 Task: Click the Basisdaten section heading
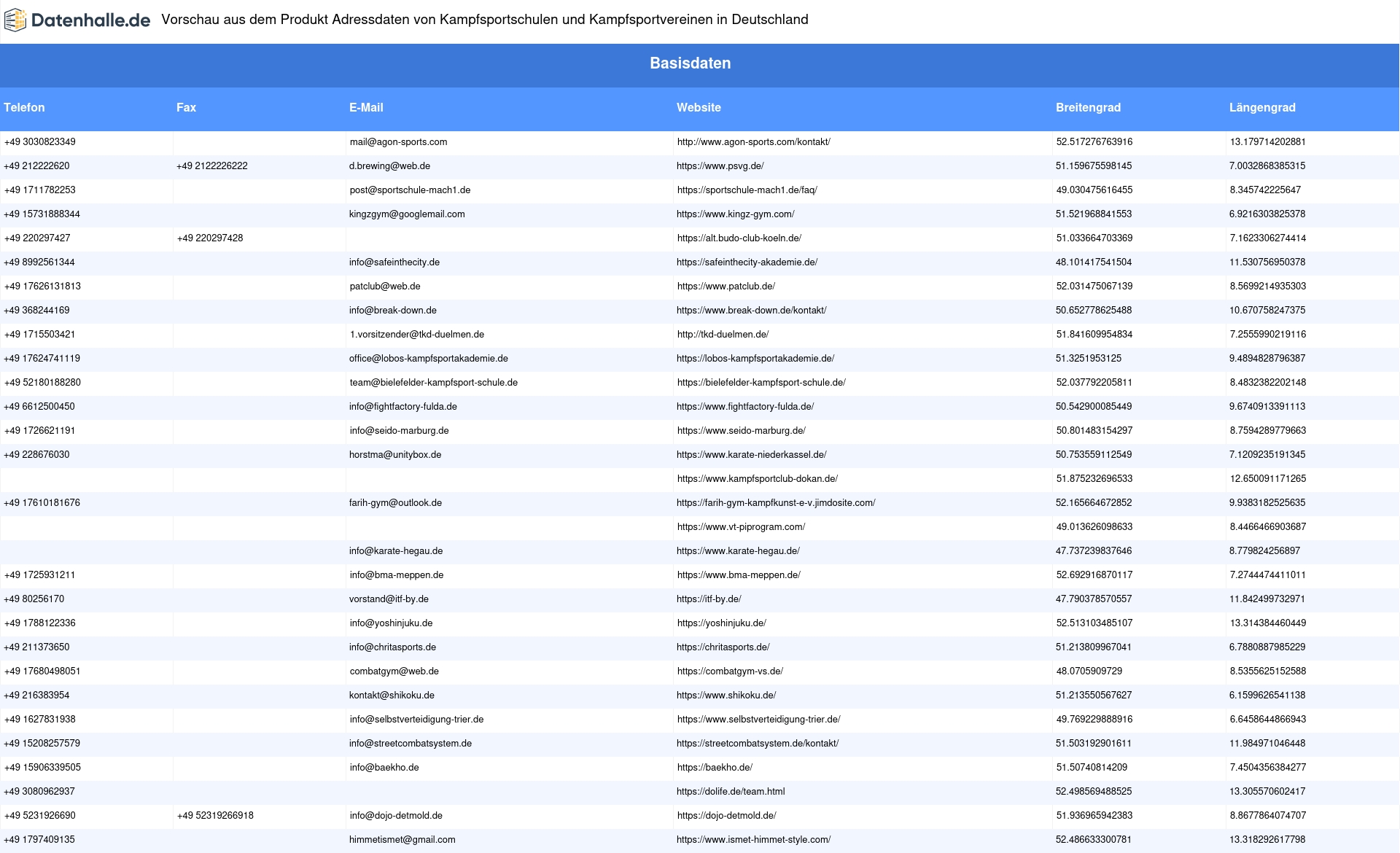coord(690,63)
